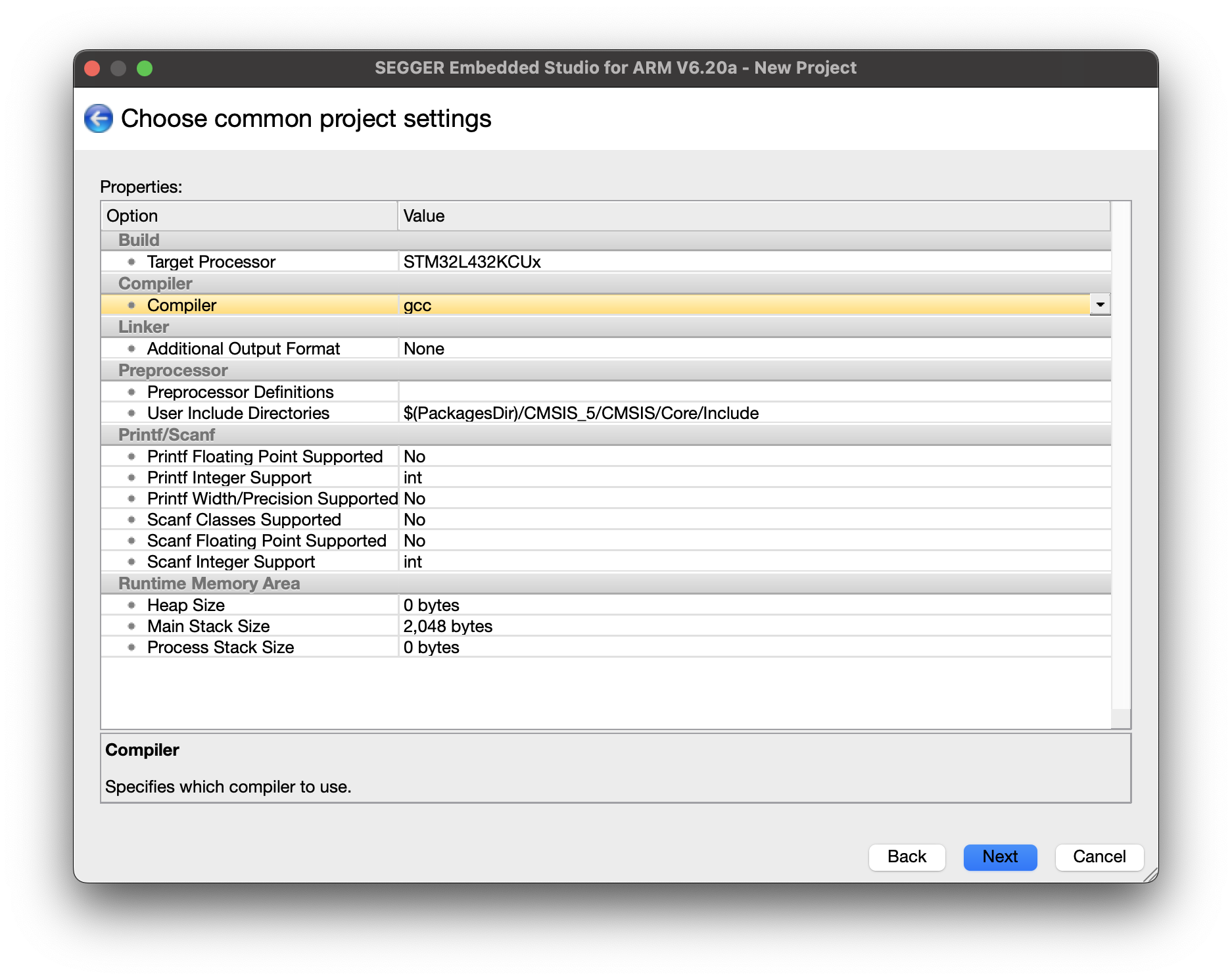Edit the Main Stack Size value

pyautogui.click(x=754, y=626)
